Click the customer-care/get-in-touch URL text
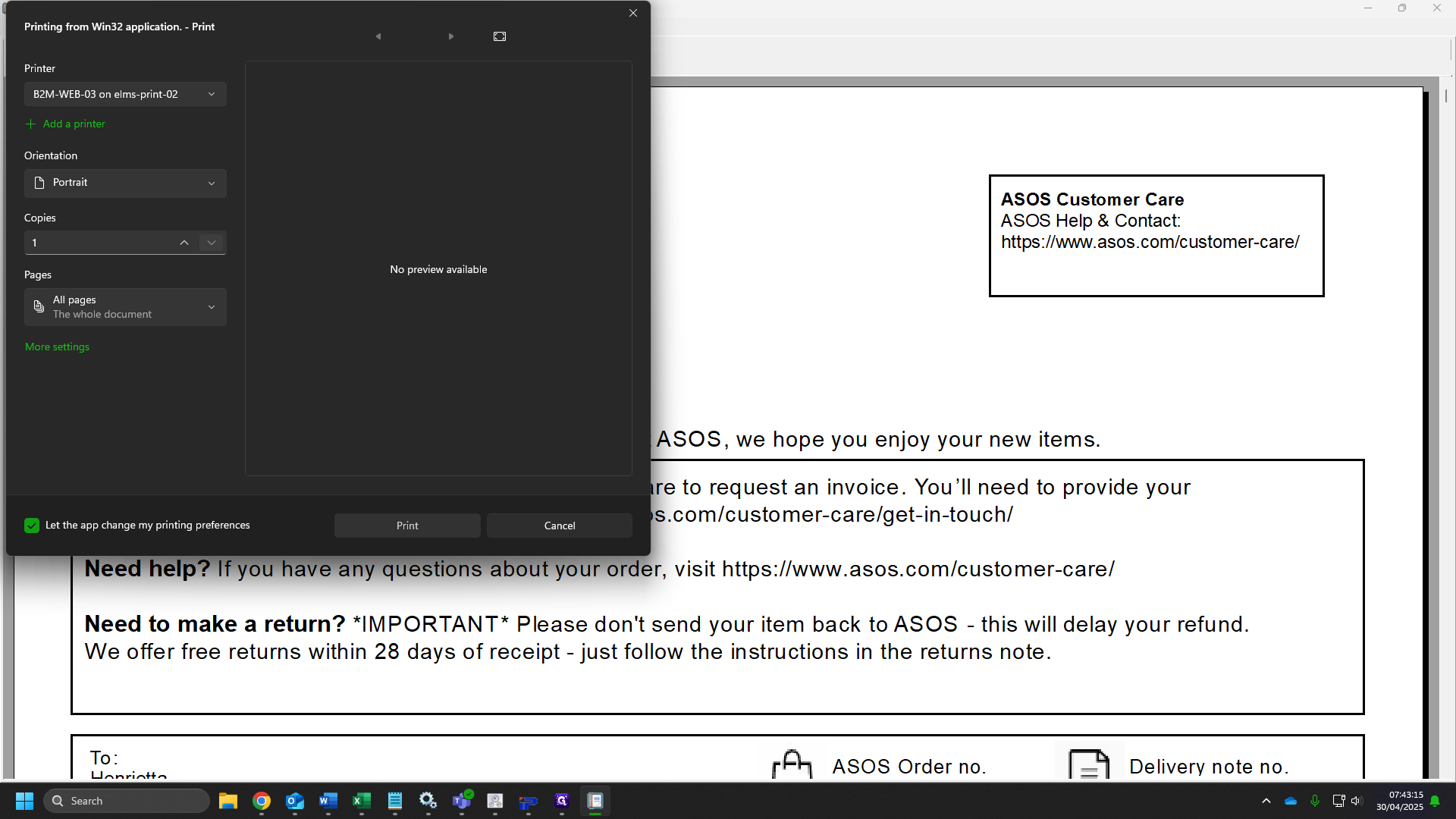 [x=832, y=515]
